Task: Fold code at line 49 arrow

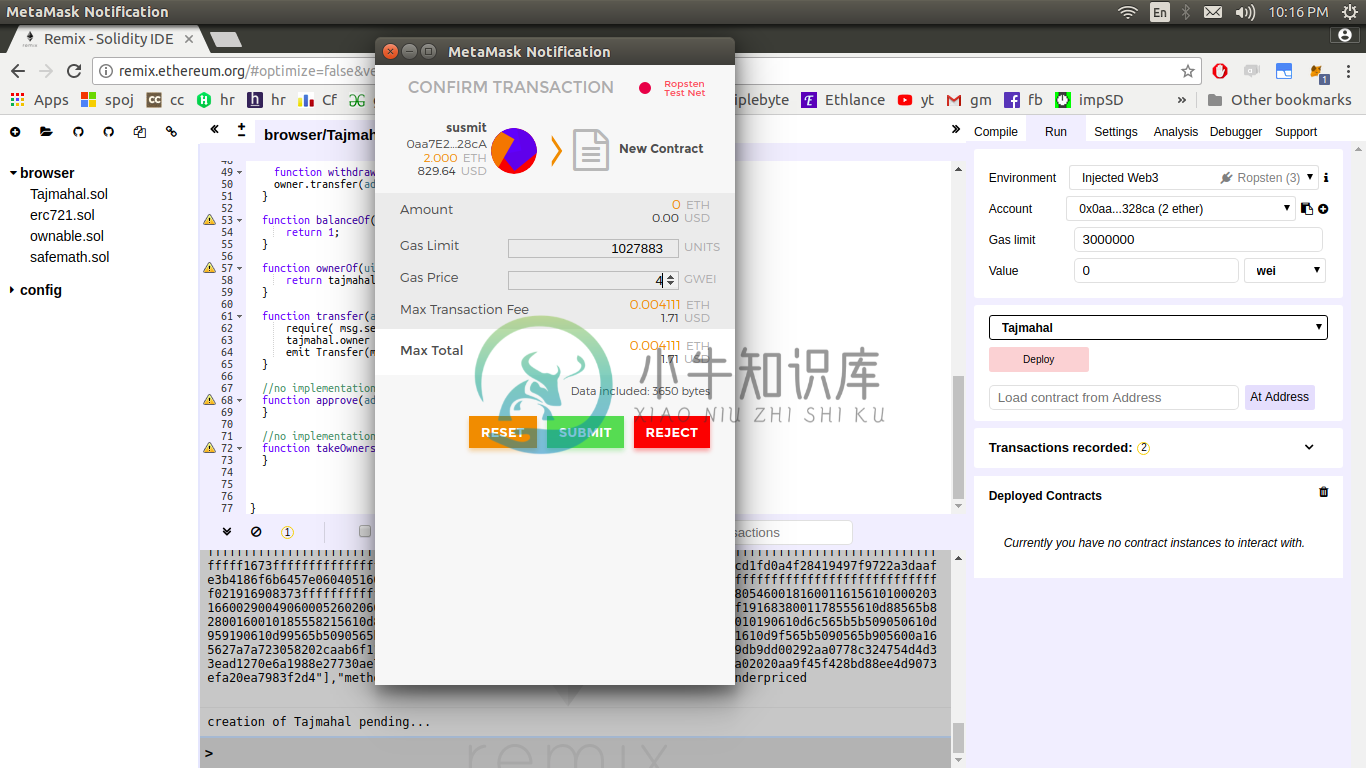Action: click(x=240, y=172)
